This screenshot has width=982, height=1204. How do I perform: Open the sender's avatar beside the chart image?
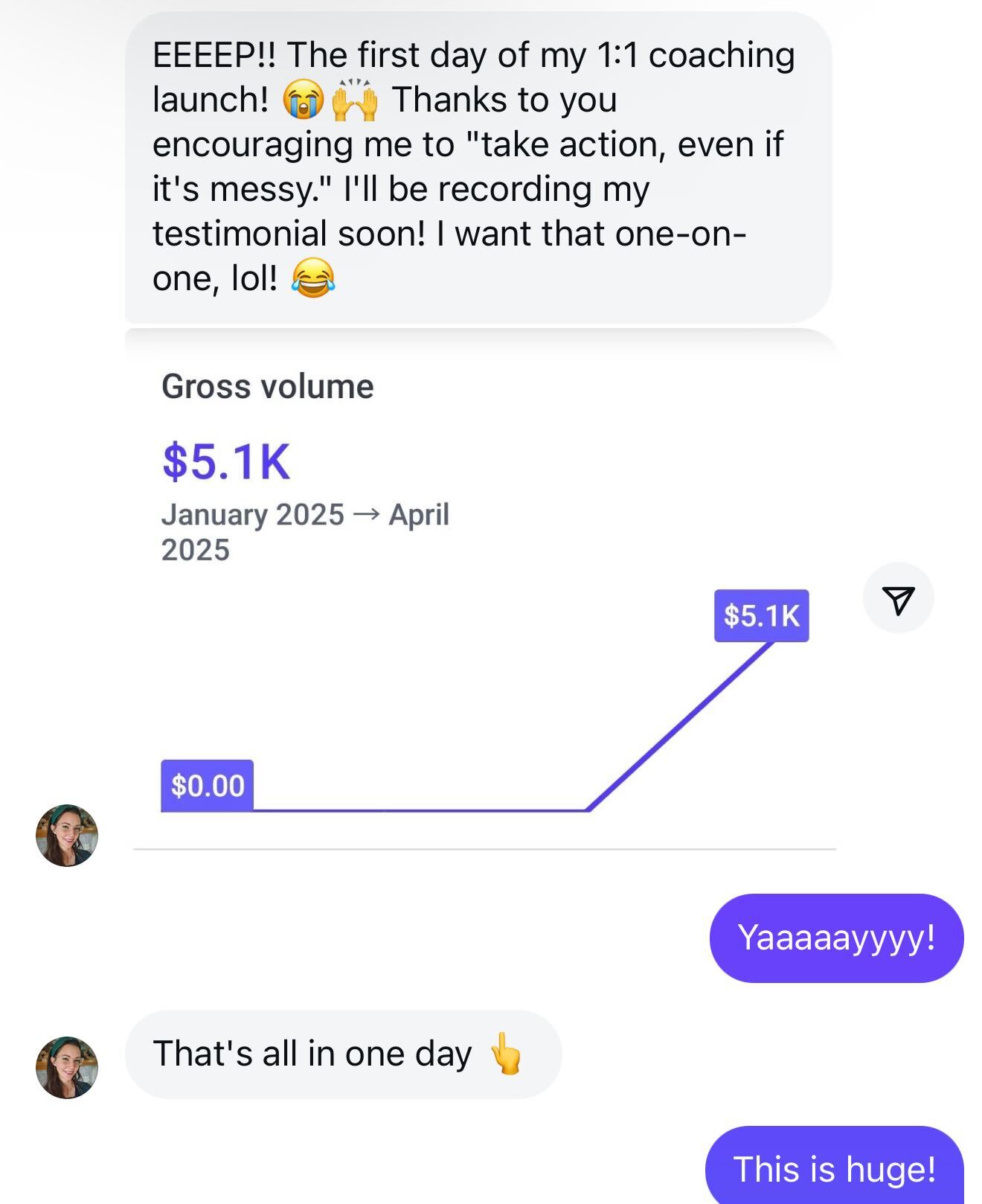67,835
